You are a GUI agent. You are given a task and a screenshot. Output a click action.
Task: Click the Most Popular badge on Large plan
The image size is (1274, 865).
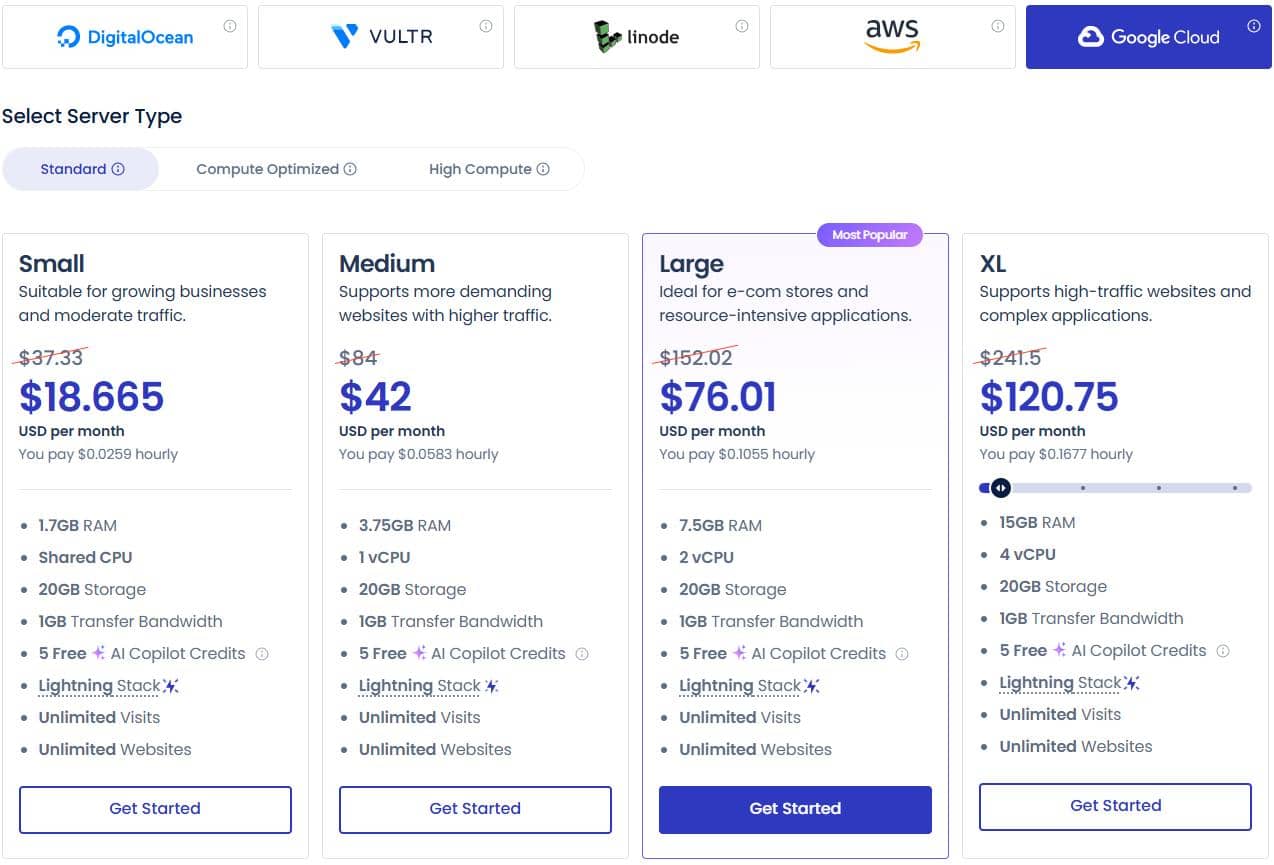pyautogui.click(x=870, y=235)
